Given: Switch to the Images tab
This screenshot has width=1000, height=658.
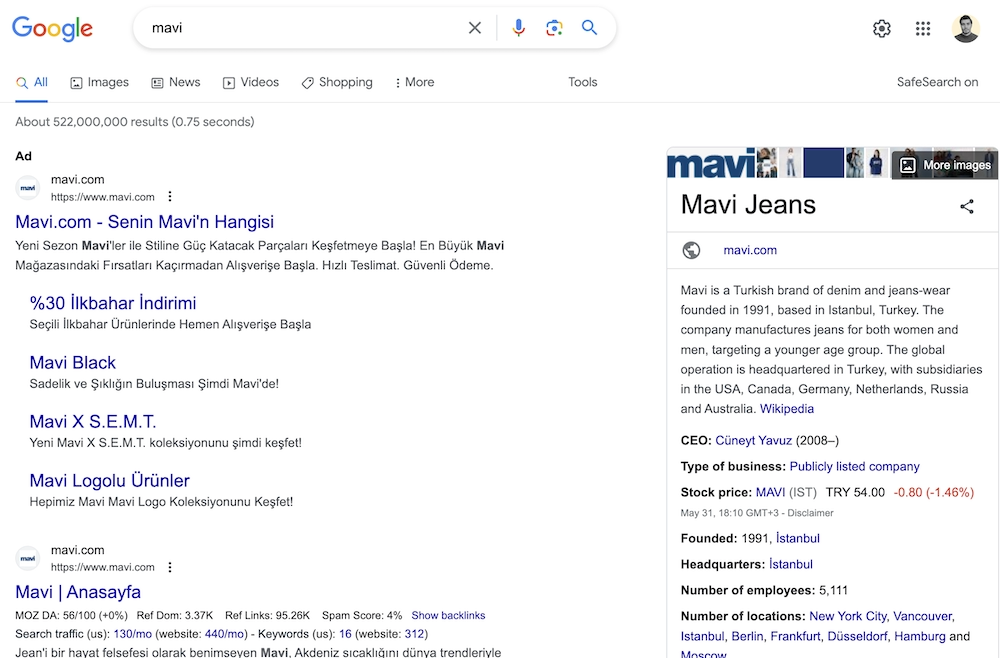Looking at the screenshot, I should (x=99, y=82).
